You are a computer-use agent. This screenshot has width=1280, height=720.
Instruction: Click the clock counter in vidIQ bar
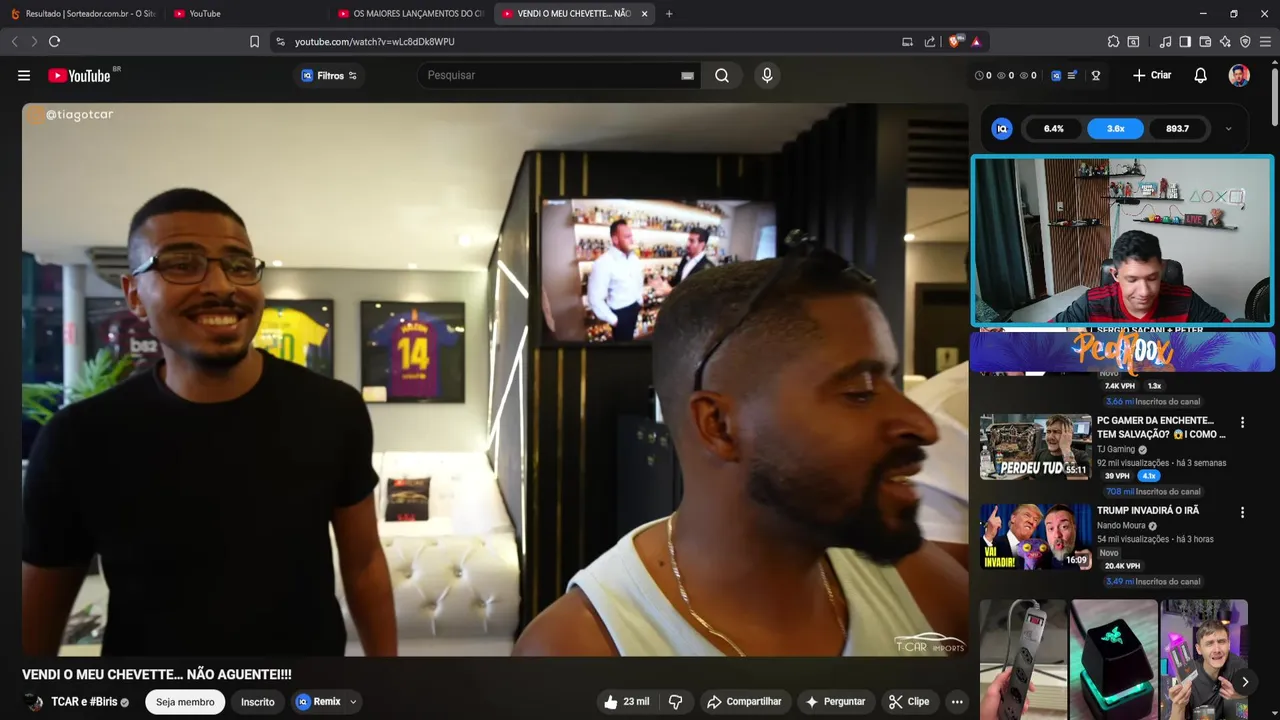(x=983, y=75)
